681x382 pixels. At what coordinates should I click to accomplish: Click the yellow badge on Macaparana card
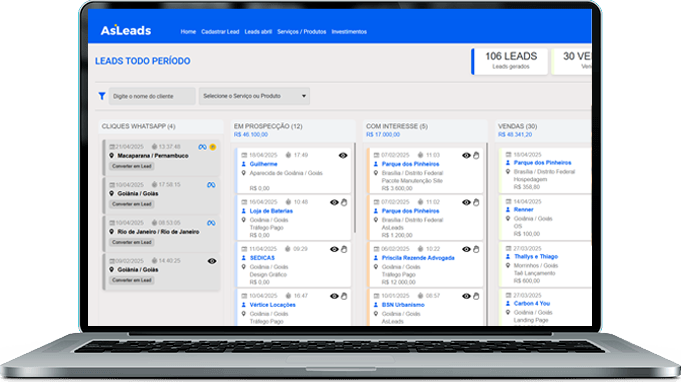coord(213,147)
